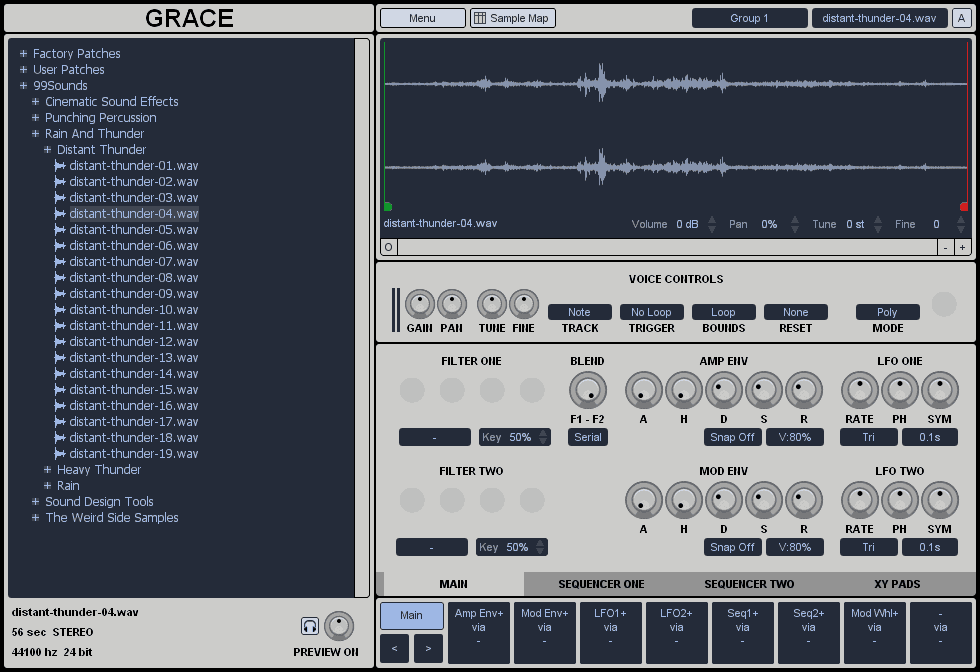Click the waveform zoom in plus button
Image resolution: width=980 pixels, height=672 pixels.
[x=962, y=247]
